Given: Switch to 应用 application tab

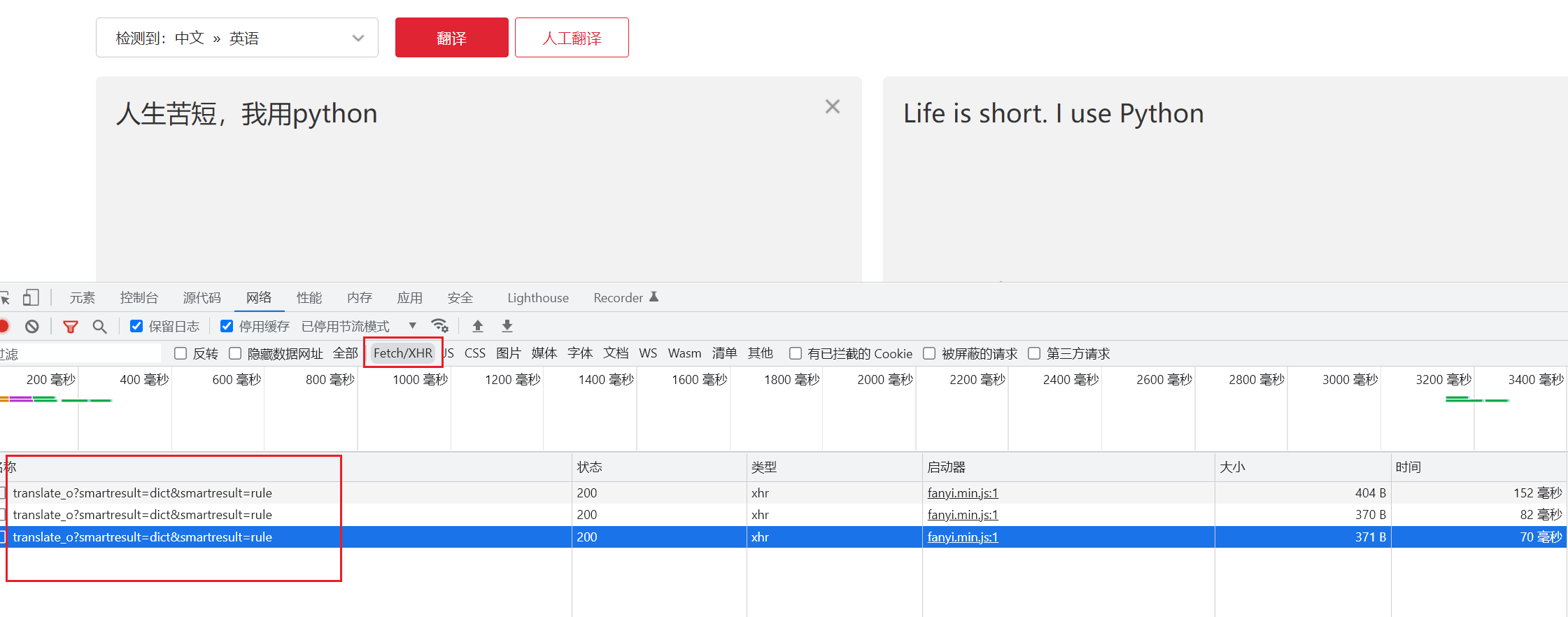Looking at the screenshot, I should tap(410, 298).
